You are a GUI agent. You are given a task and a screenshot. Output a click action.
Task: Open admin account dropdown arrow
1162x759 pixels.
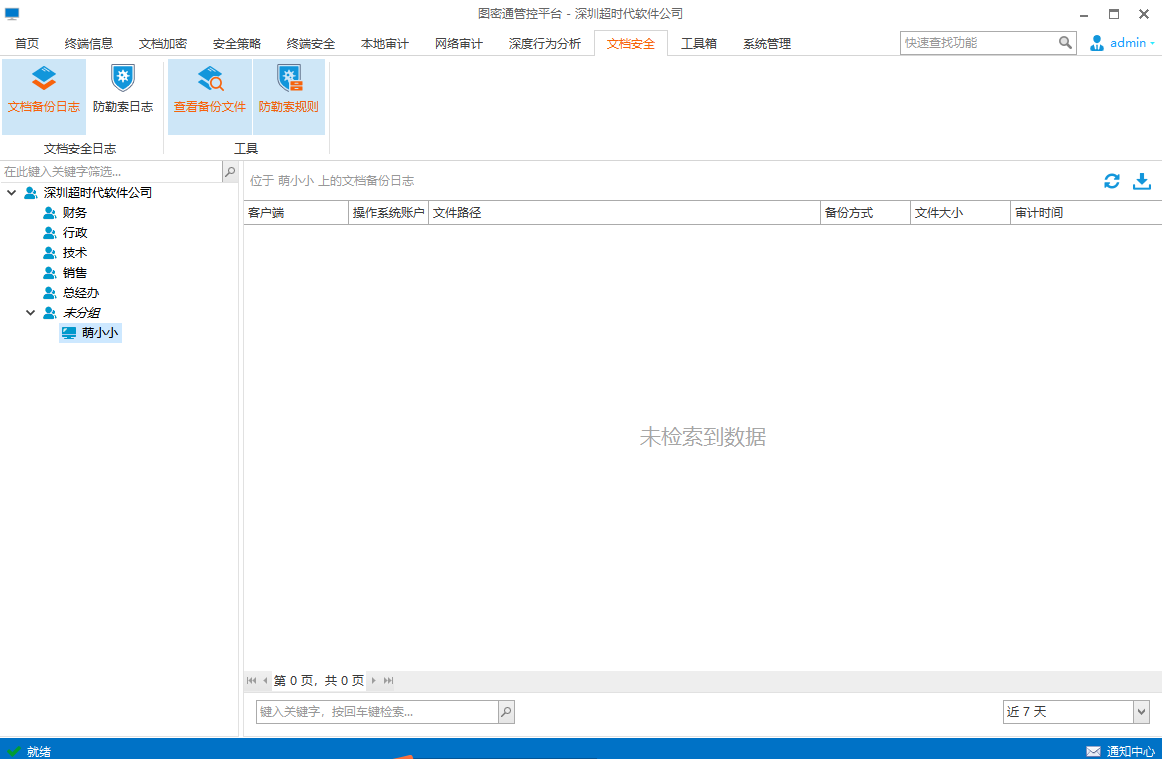(1152, 44)
